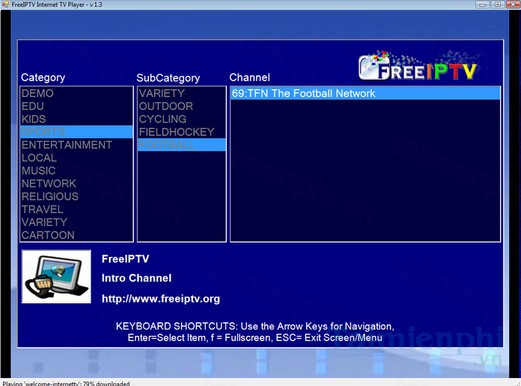The width and height of the screenshot is (521, 386).
Task: Open channel 69:TFN The Football Network
Action: (365, 93)
